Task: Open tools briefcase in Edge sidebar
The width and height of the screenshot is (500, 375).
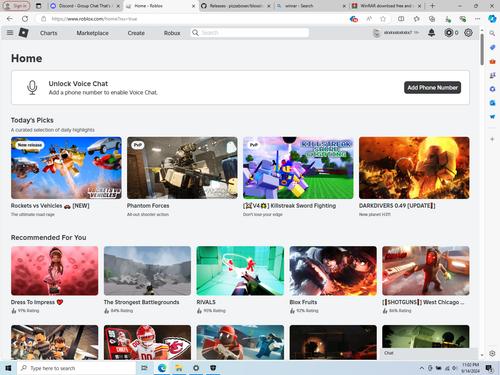Action: (x=492, y=61)
